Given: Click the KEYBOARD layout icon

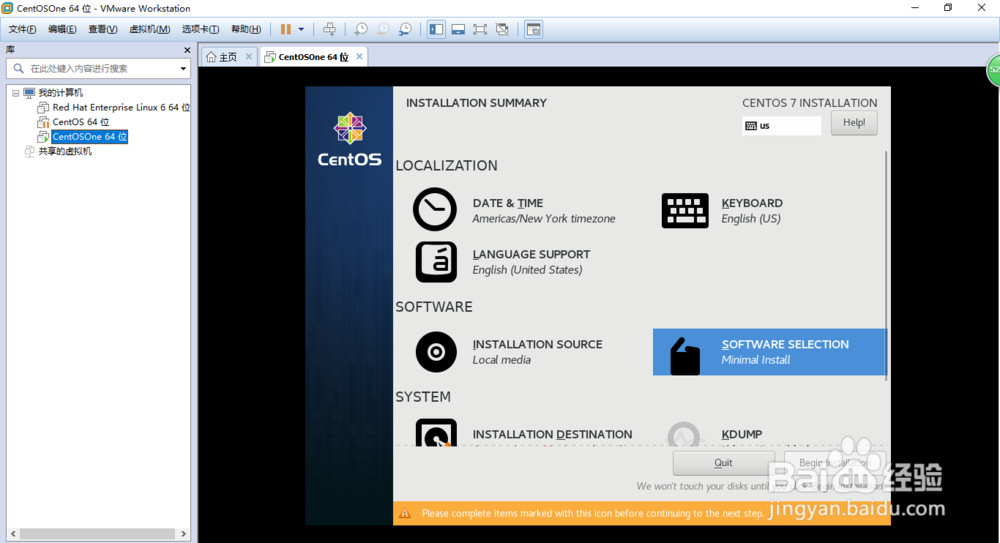Looking at the screenshot, I should coord(685,211).
